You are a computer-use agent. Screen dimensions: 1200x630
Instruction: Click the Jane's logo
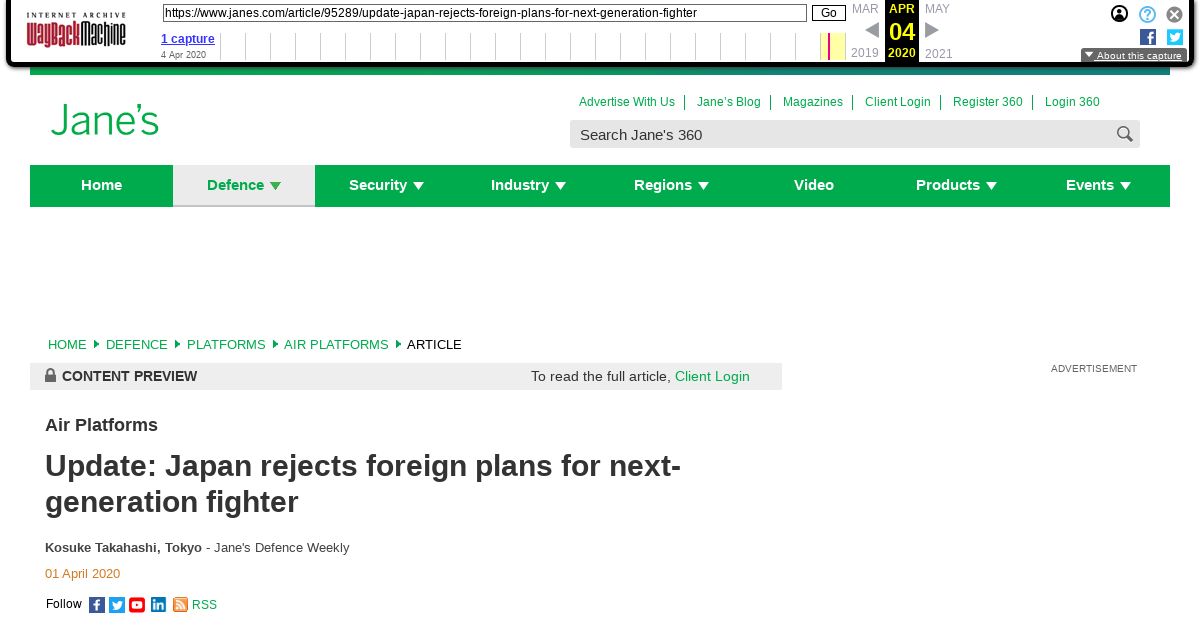click(x=105, y=120)
